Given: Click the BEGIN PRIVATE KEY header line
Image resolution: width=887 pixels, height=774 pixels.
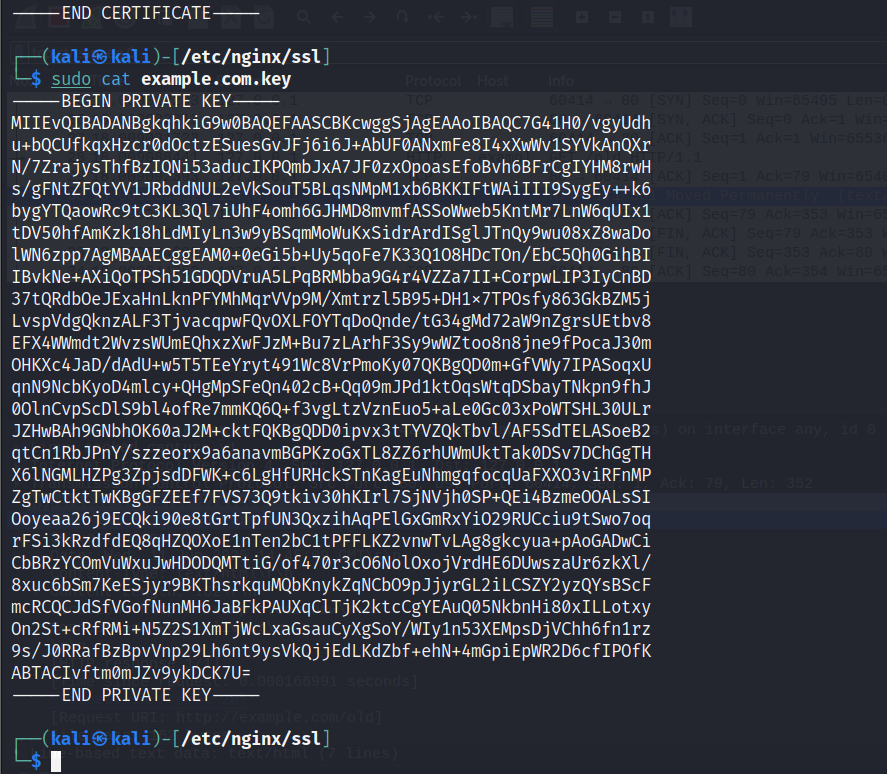Looking at the screenshot, I should pyautogui.click(x=146, y=101).
